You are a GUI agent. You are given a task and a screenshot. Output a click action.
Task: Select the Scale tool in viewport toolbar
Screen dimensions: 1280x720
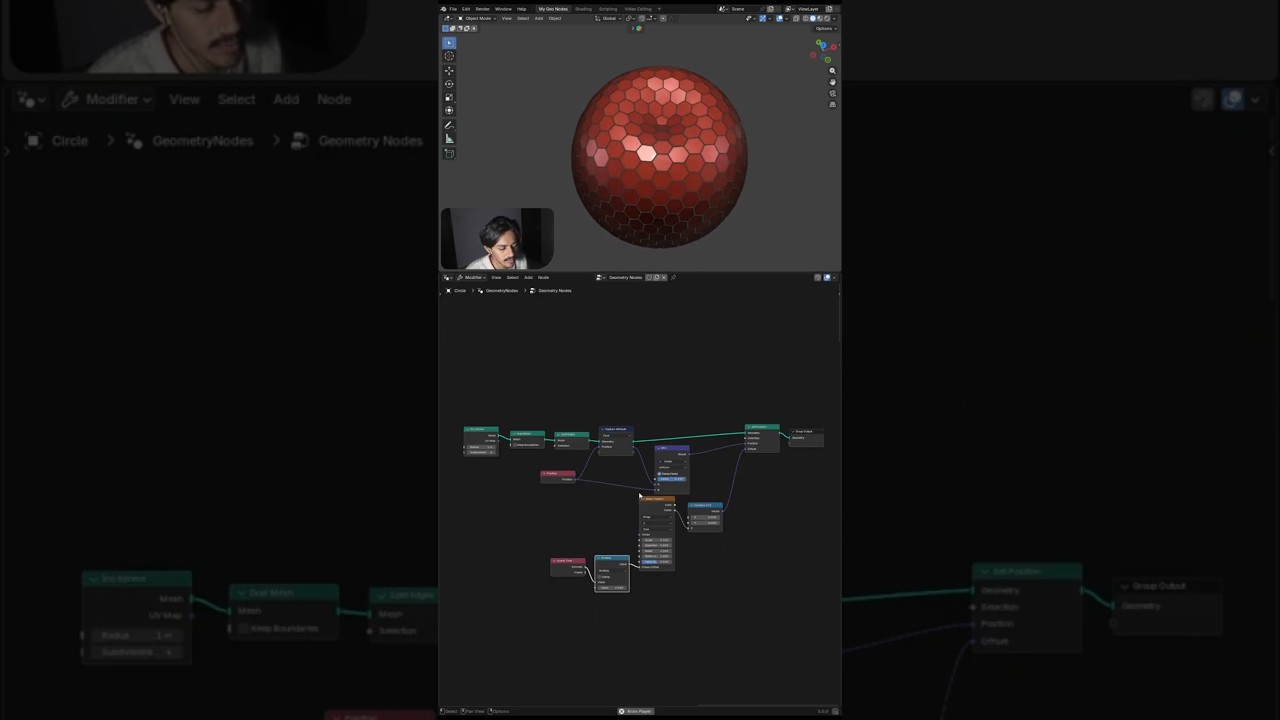click(x=449, y=96)
